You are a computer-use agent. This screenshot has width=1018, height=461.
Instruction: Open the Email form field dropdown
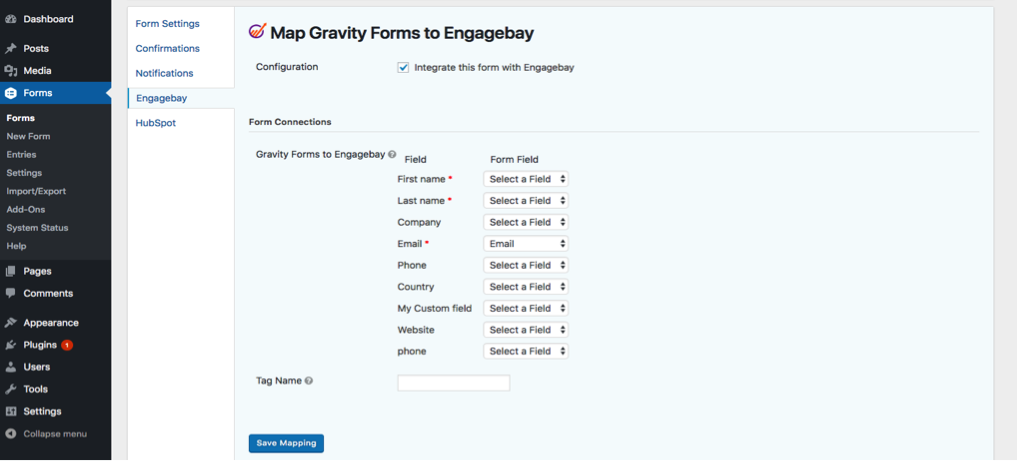click(x=526, y=244)
